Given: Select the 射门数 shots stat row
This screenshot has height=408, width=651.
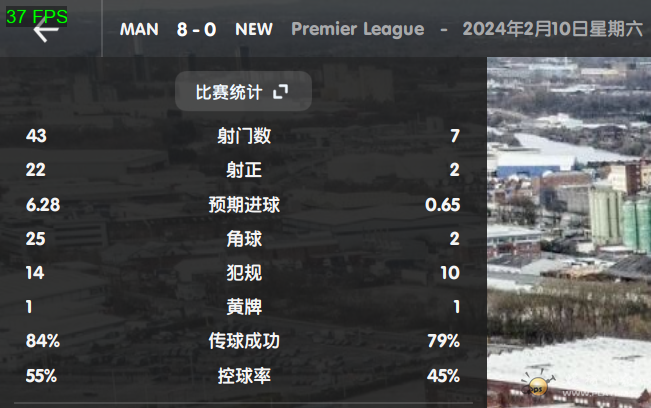Looking at the screenshot, I should pyautogui.click(x=243, y=136).
